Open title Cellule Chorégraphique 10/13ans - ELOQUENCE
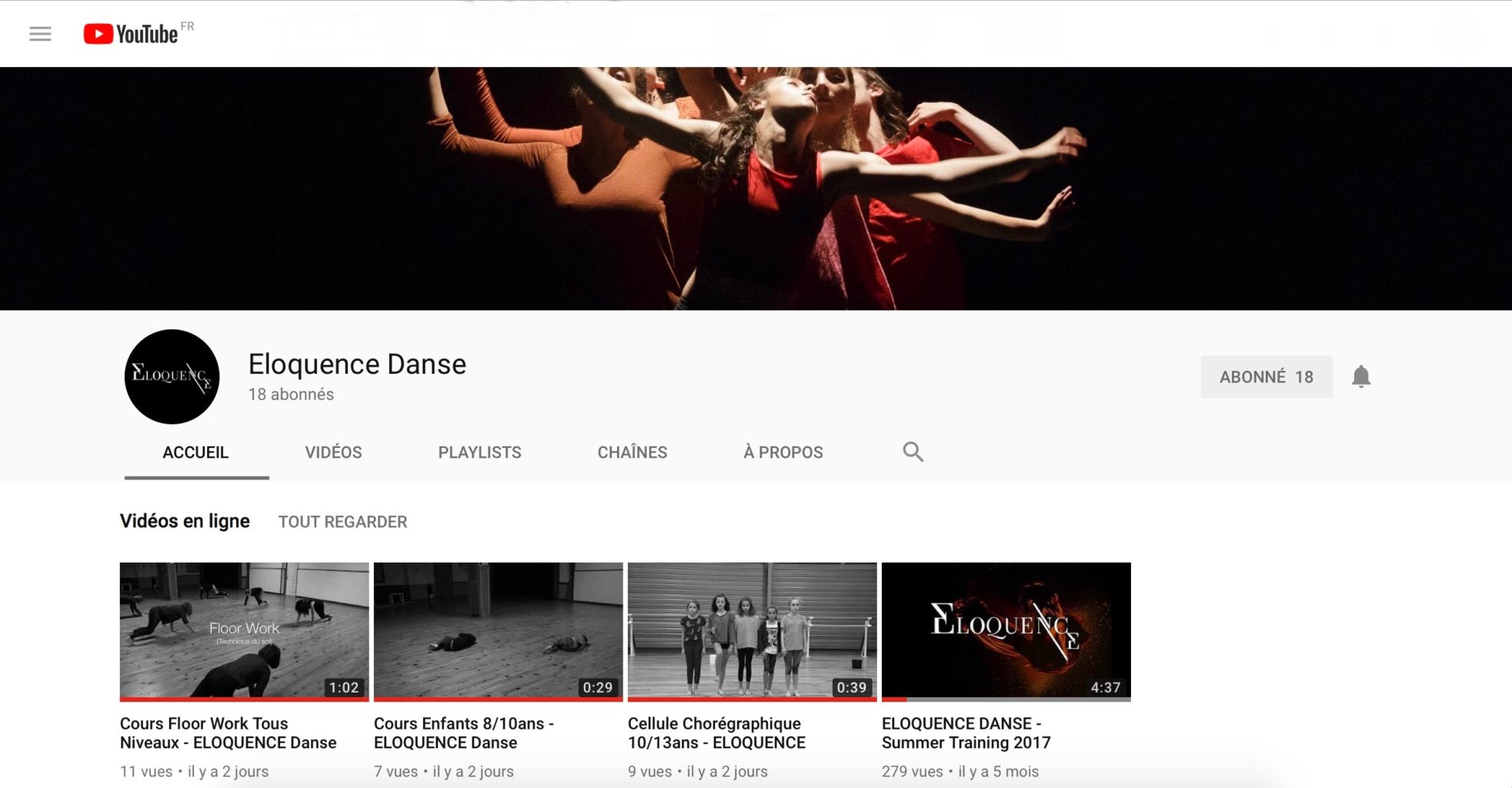 (716, 733)
